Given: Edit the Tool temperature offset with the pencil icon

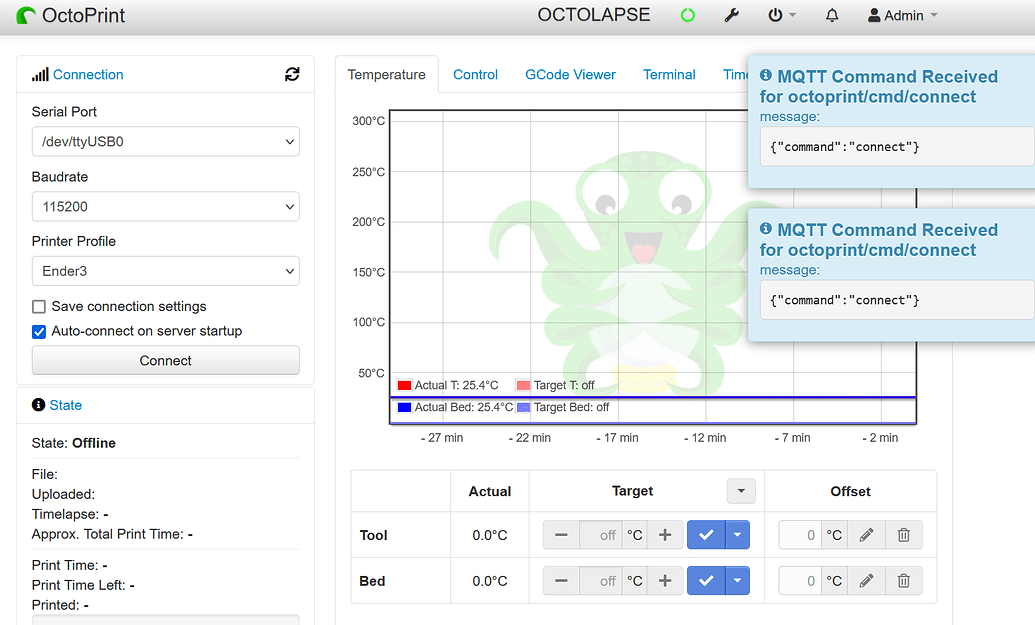Looking at the screenshot, I should [866, 535].
